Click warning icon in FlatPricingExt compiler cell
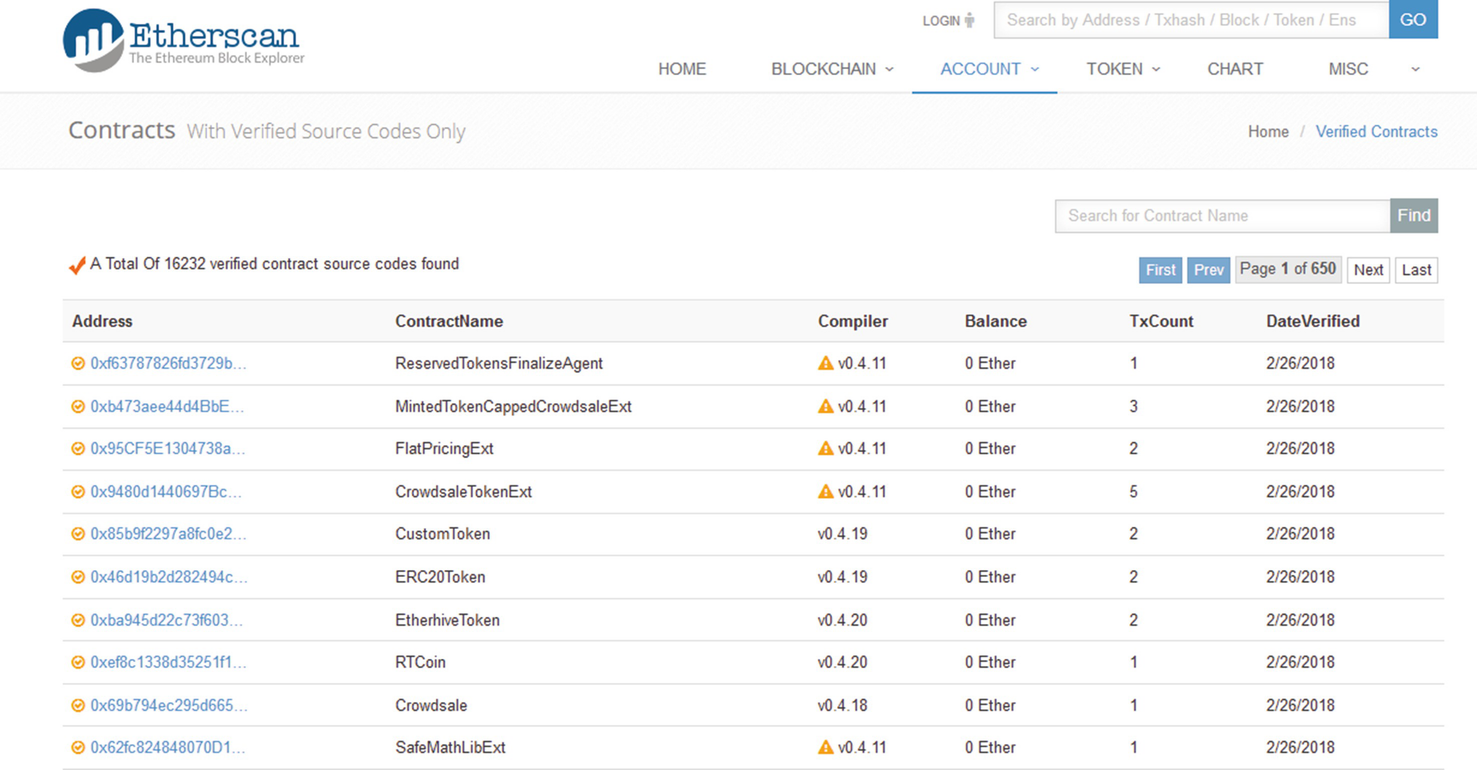This screenshot has width=1477, height=770. point(826,448)
